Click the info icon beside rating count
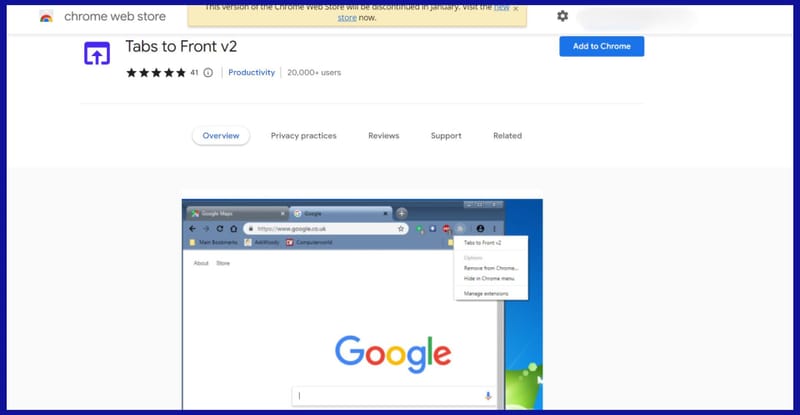 [208, 73]
